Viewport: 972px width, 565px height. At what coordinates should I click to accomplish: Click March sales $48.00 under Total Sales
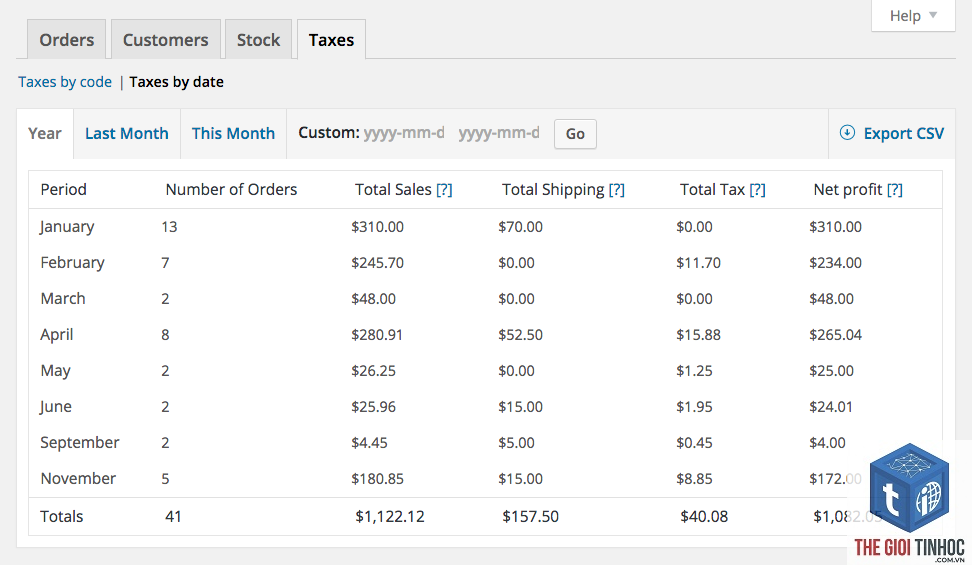pyautogui.click(x=373, y=299)
